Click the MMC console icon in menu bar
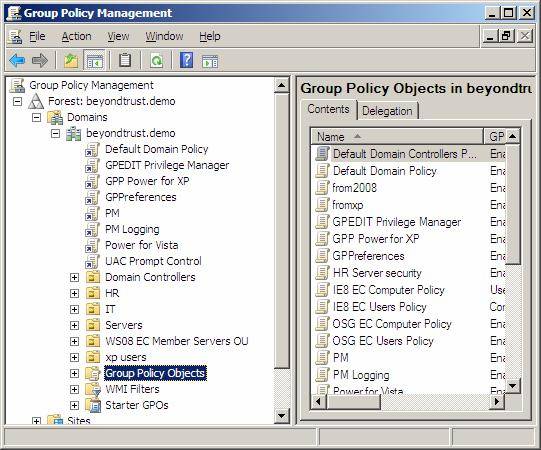The height and width of the screenshot is (450, 541). click(15, 37)
